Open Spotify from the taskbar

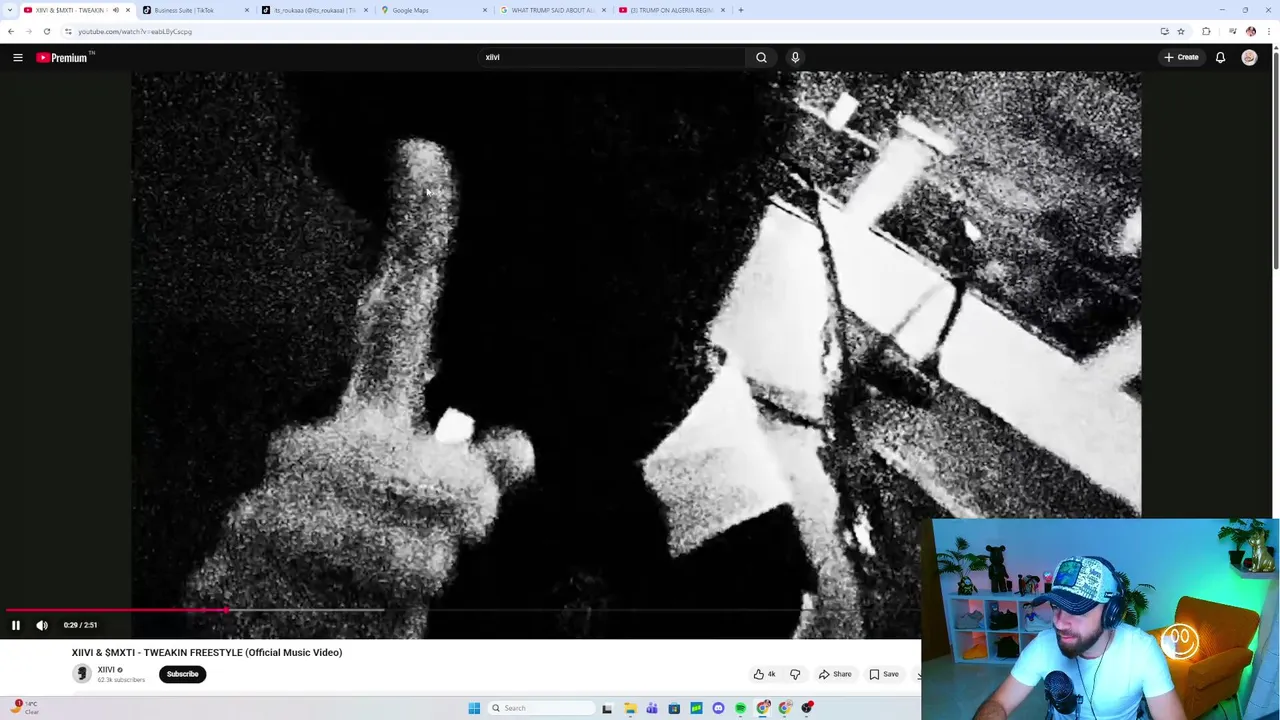click(x=740, y=708)
